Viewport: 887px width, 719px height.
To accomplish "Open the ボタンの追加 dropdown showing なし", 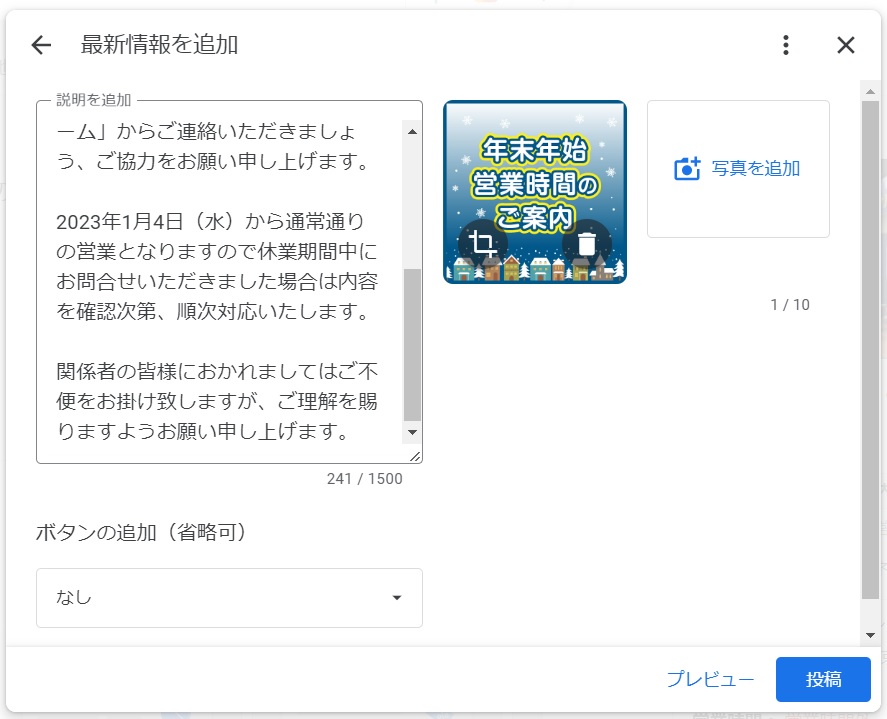I will pyautogui.click(x=229, y=598).
